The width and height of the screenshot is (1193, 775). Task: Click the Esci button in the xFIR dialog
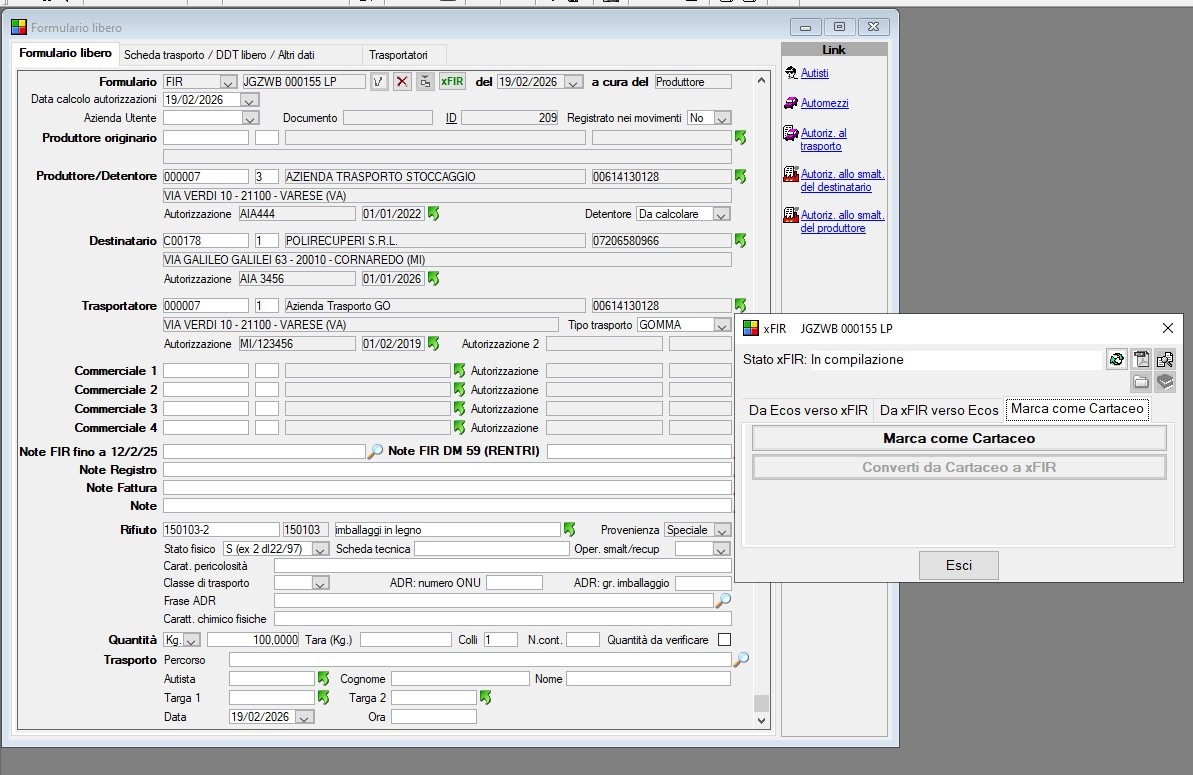(x=958, y=566)
